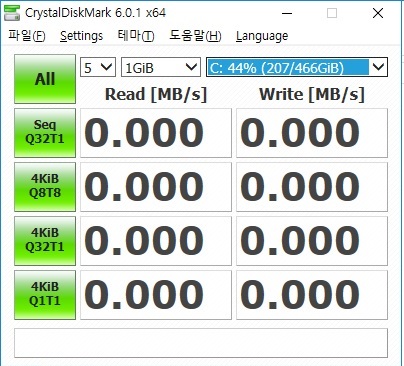Expand the C: 44% drive selector
The height and width of the screenshot is (366, 404).
coord(297,67)
